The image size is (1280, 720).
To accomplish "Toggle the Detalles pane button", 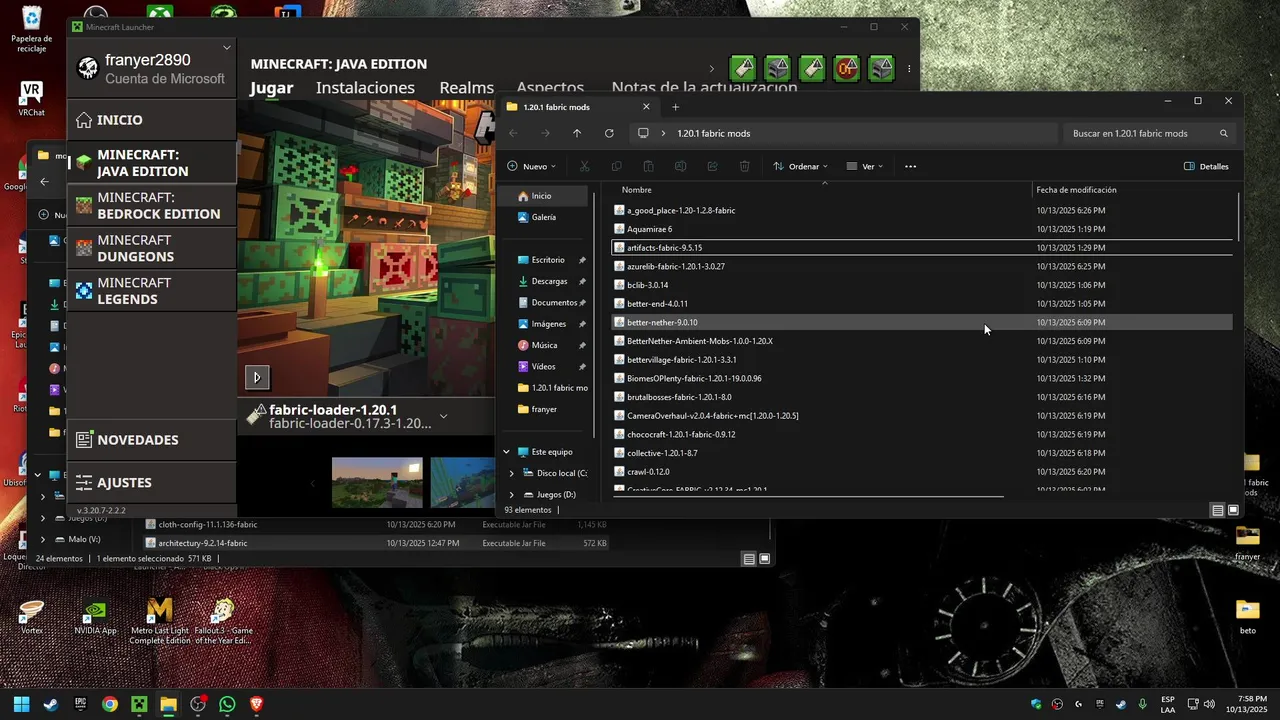I will tap(1206, 166).
